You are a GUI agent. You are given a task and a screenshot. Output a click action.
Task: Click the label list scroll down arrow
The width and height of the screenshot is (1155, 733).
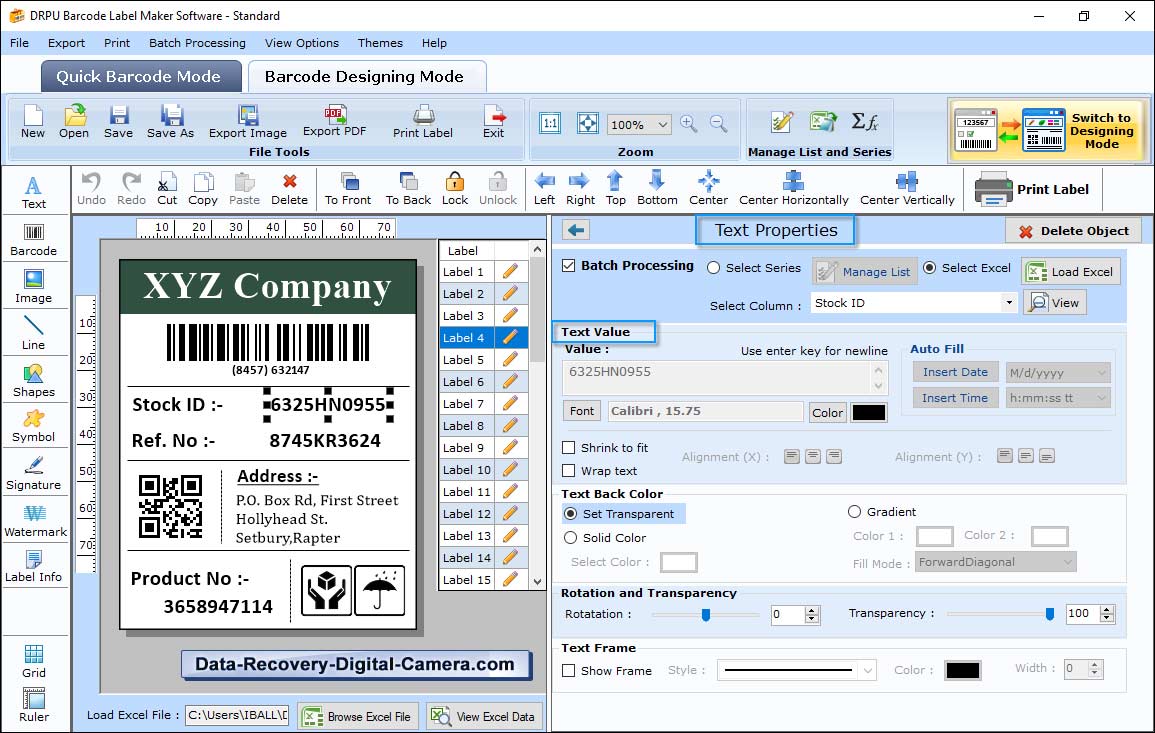[537, 581]
